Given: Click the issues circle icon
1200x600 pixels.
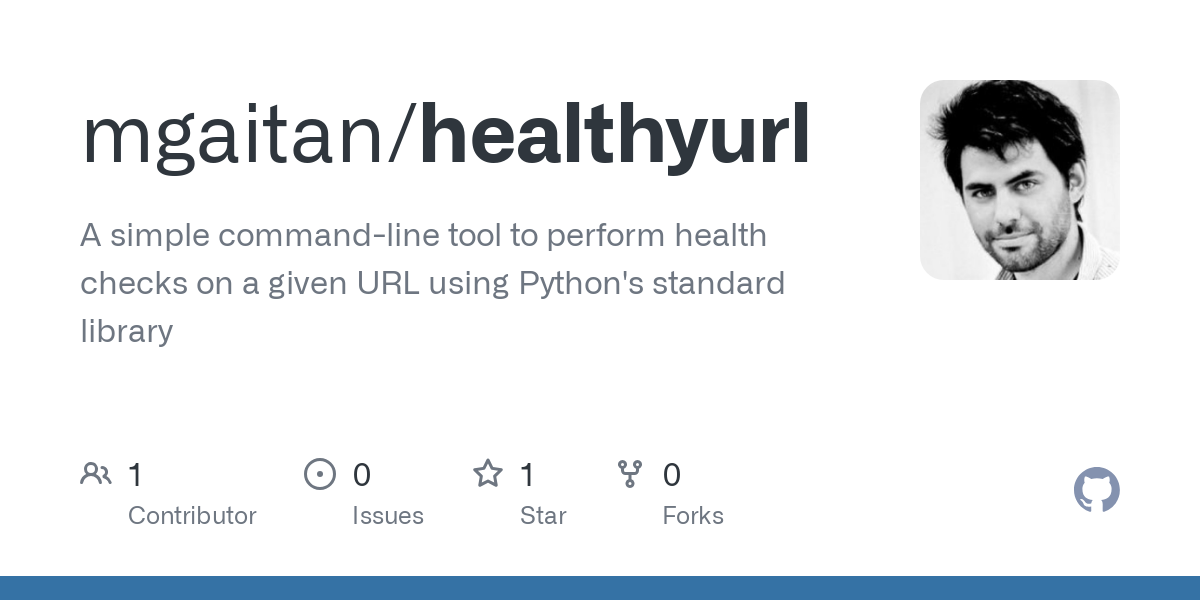Looking at the screenshot, I should click(x=320, y=474).
